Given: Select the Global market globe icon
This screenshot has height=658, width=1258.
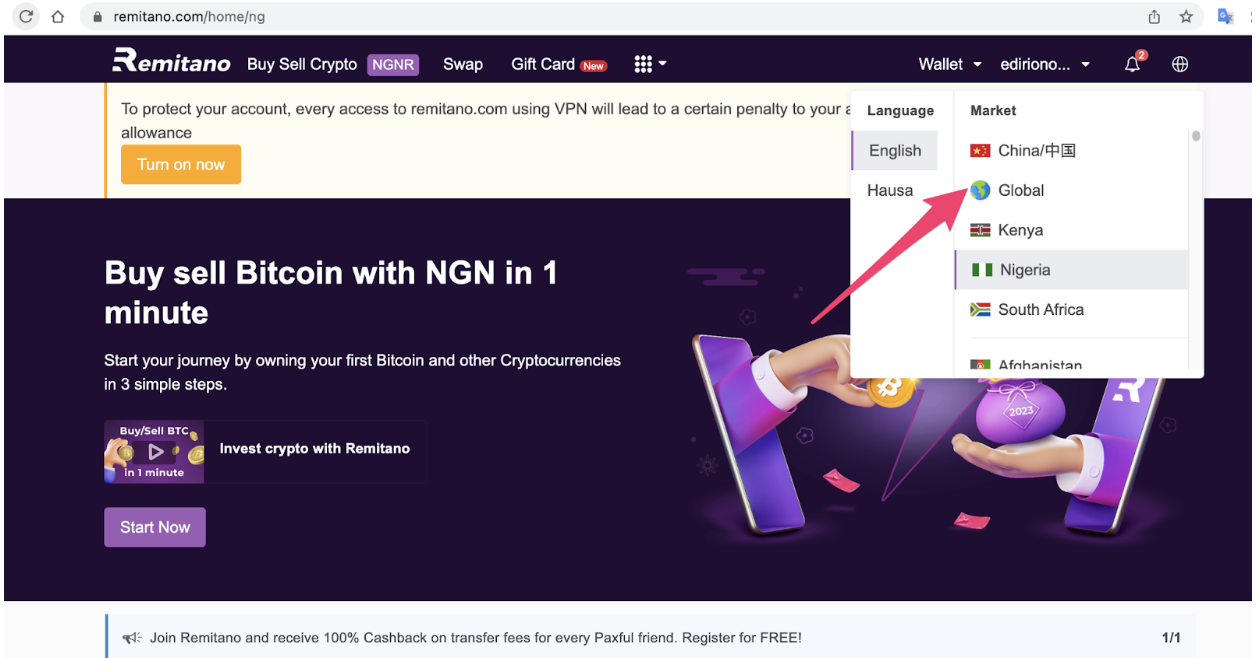Looking at the screenshot, I should coord(981,190).
